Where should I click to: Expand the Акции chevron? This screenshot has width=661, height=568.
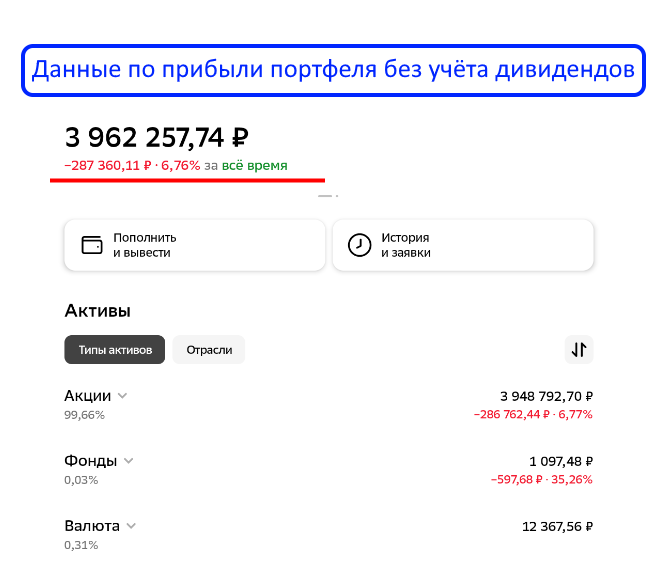[x=122, y=396]
